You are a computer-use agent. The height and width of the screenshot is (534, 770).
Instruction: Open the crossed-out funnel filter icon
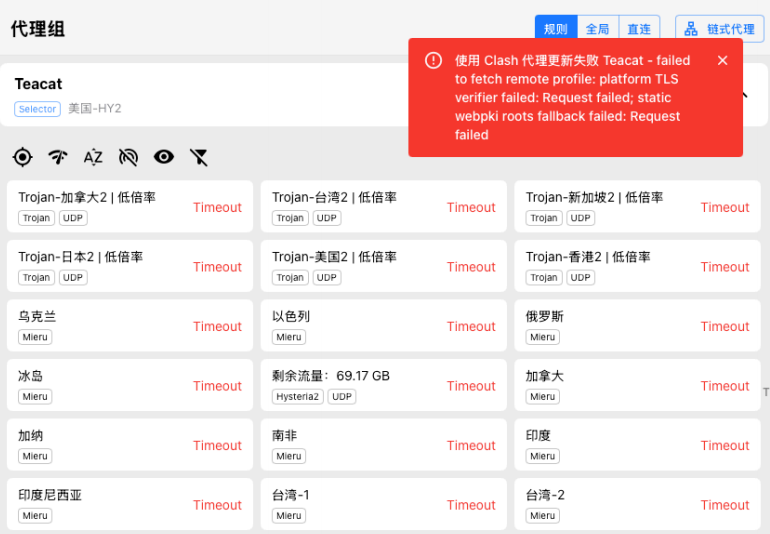tap(199, 157)
